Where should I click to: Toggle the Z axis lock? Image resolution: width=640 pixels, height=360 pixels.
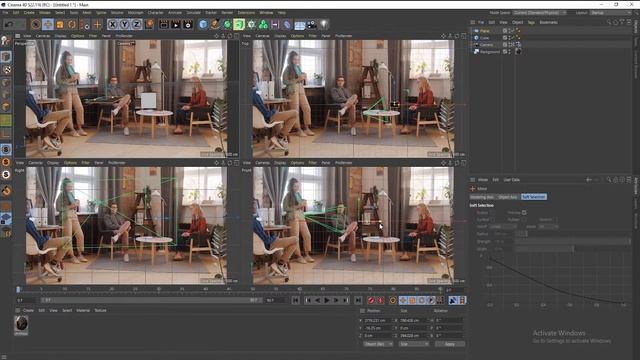(x=137, y=24)
